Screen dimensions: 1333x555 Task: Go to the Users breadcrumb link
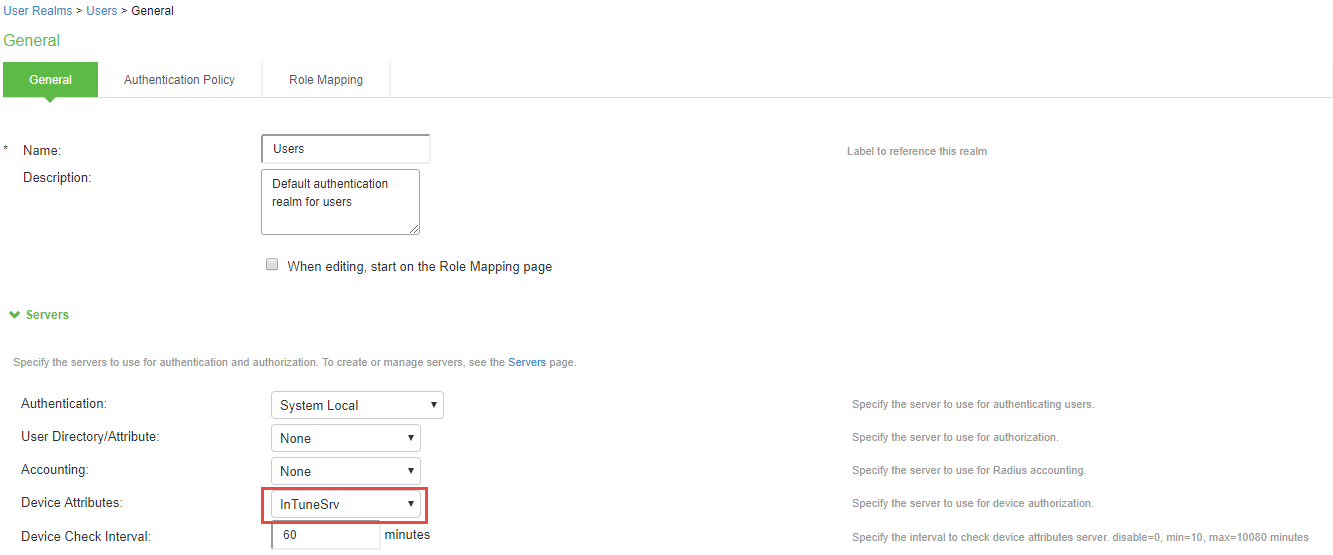[102, 11]
